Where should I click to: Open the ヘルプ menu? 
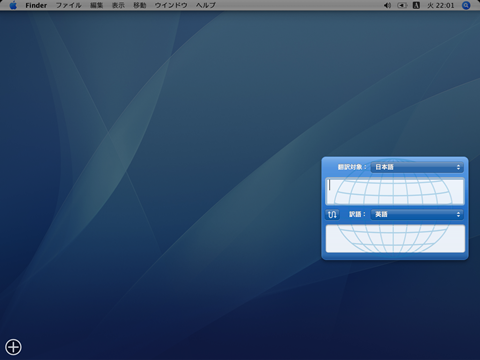click(x=206, y=5)
